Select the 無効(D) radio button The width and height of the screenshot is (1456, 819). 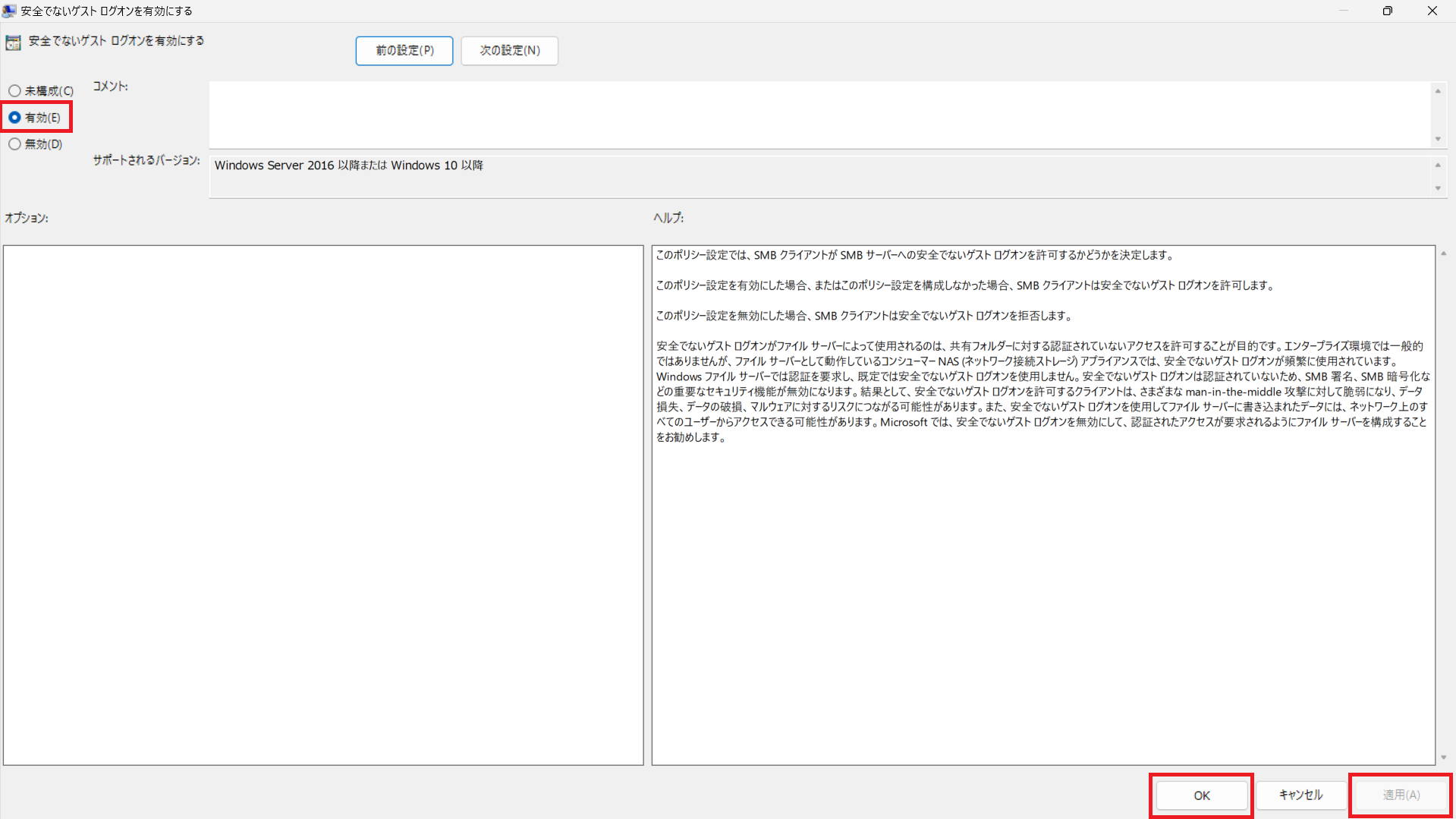(x=36, y=144)
